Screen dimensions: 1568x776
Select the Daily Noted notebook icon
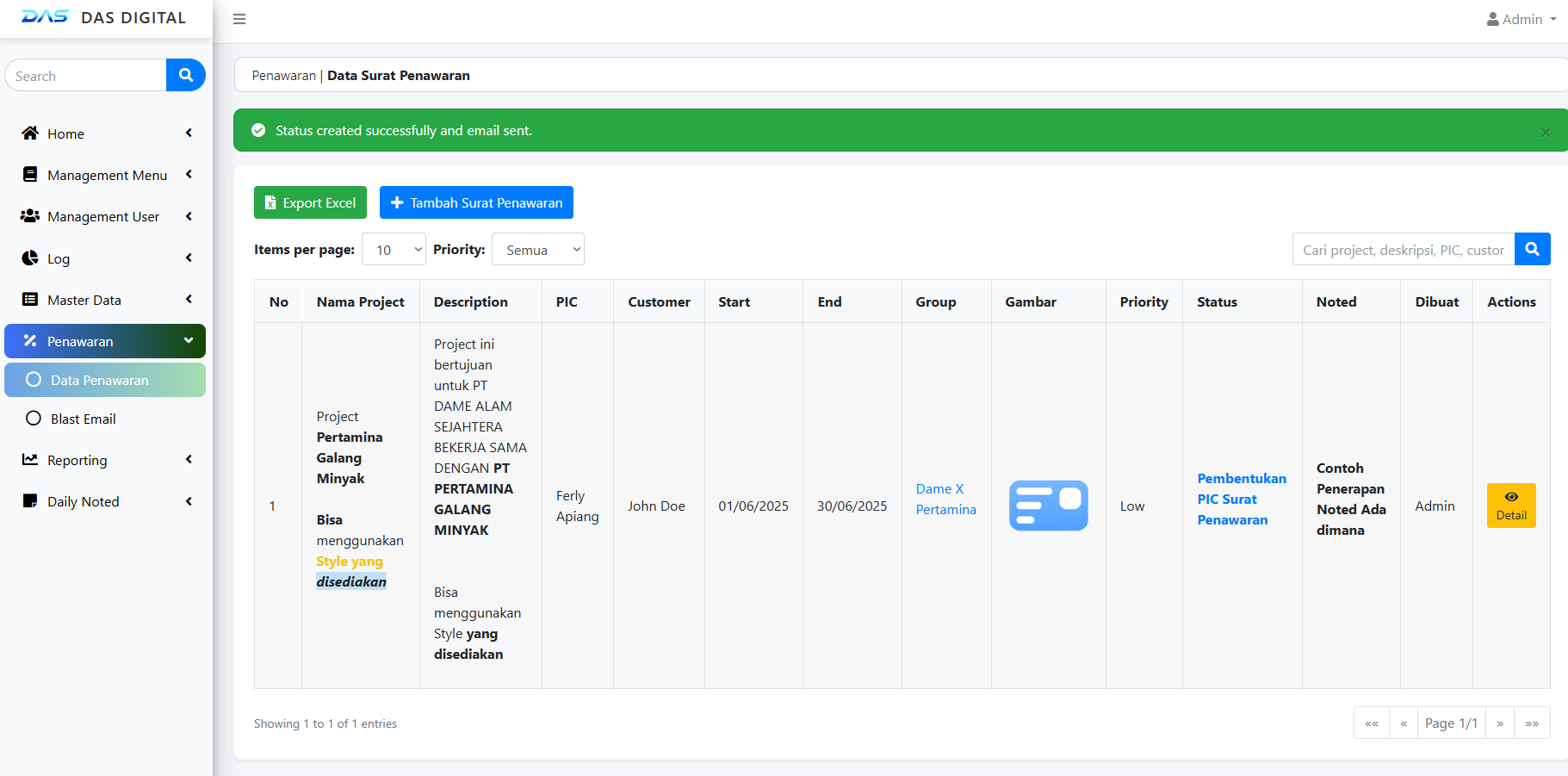click(x=30, y=501)
